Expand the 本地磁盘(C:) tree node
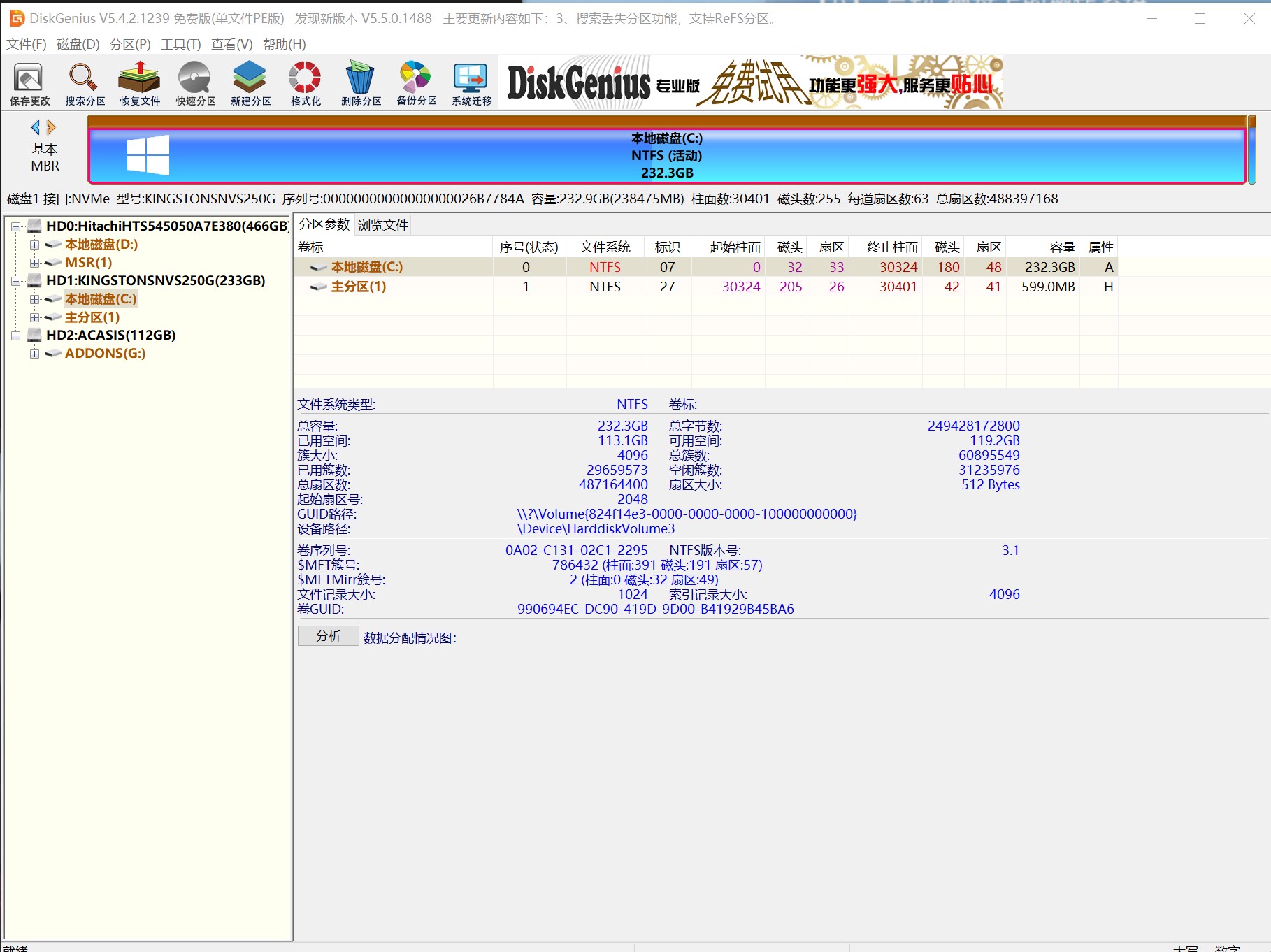 coord(34,299)
